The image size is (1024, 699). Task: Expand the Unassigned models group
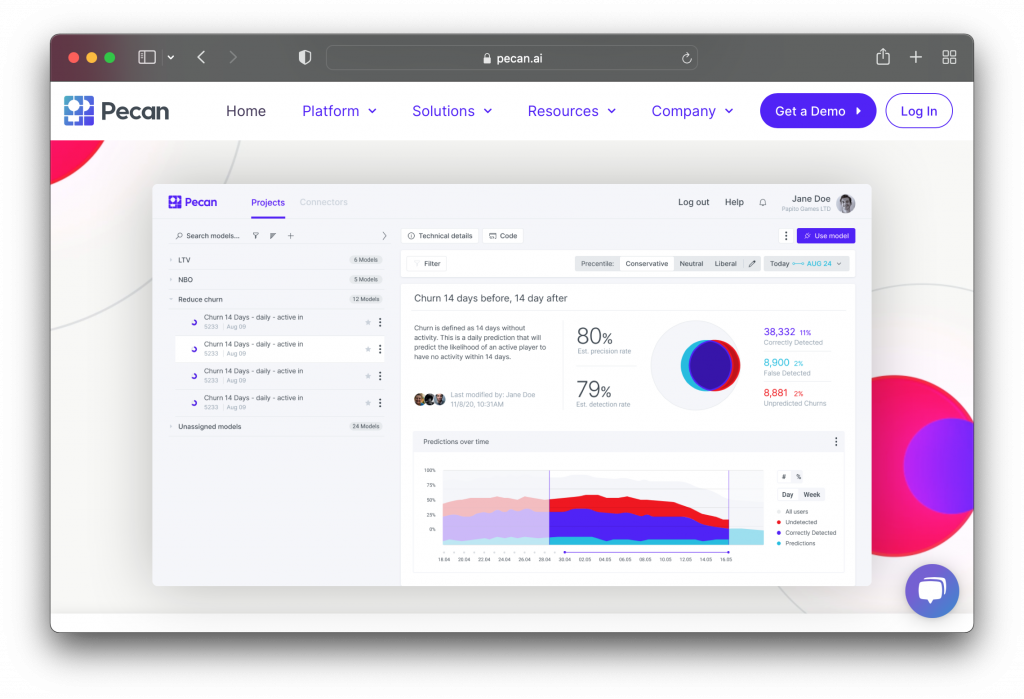pyautogui.click(x=171, y=427)
